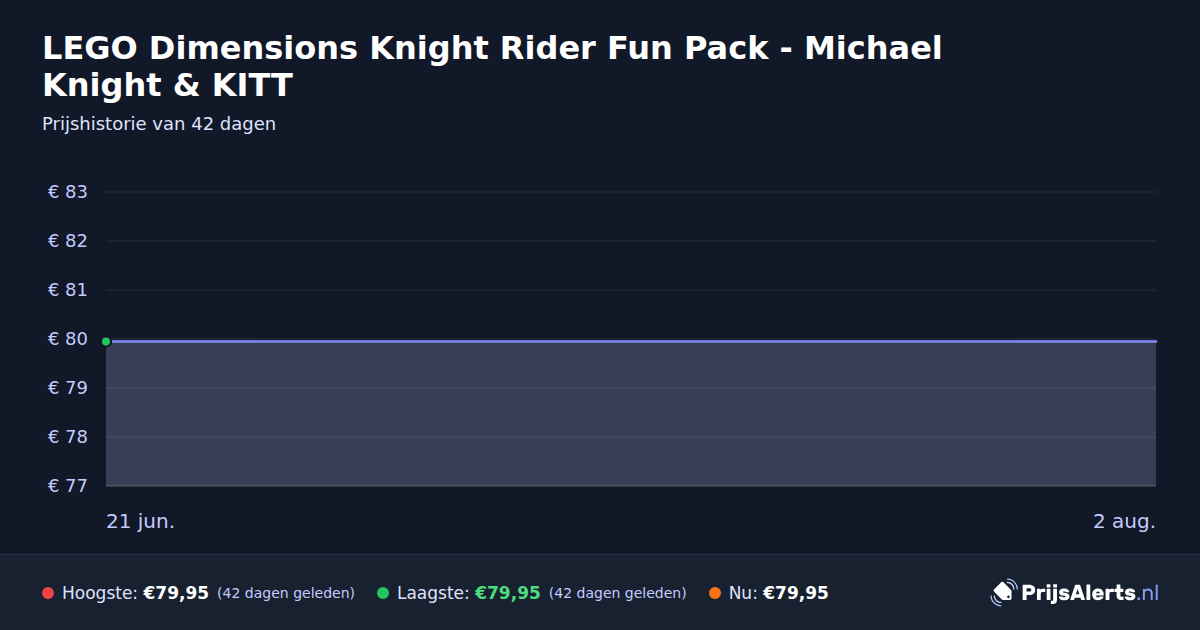Open the PrijsAlerts.nl brand link

coord(1075,593)
